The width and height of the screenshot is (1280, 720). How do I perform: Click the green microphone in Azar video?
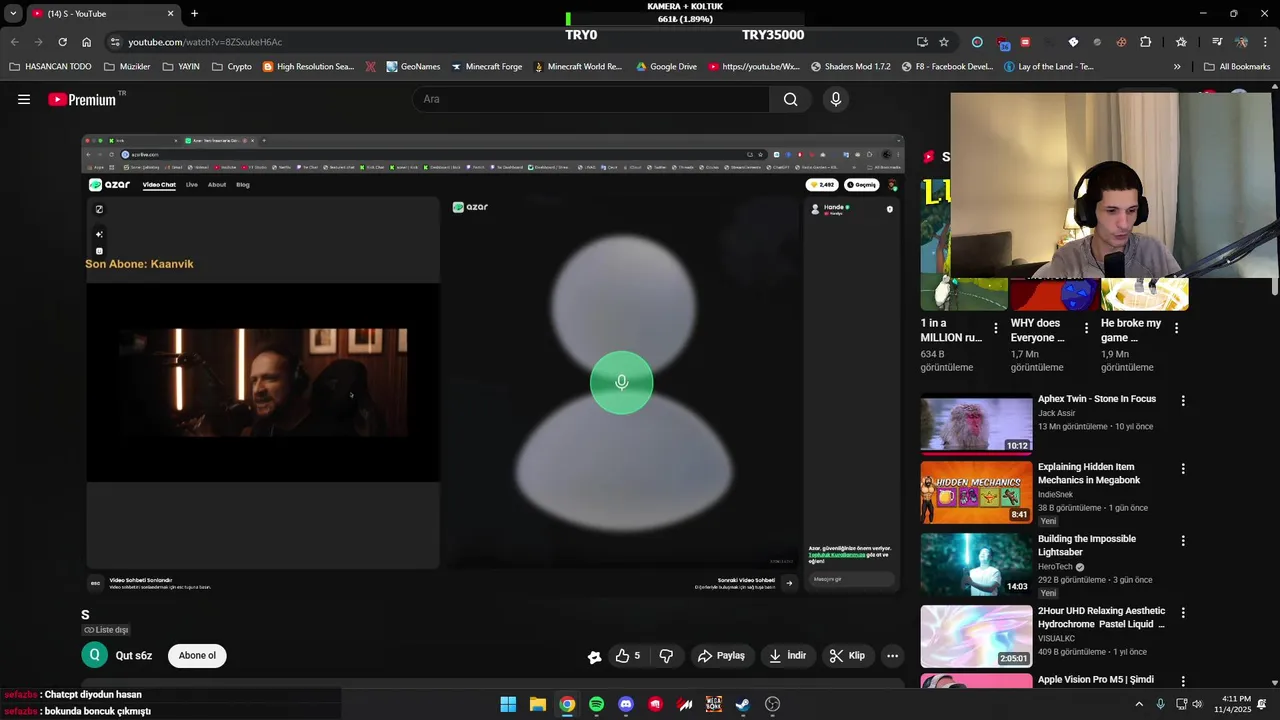click(621, 382)
